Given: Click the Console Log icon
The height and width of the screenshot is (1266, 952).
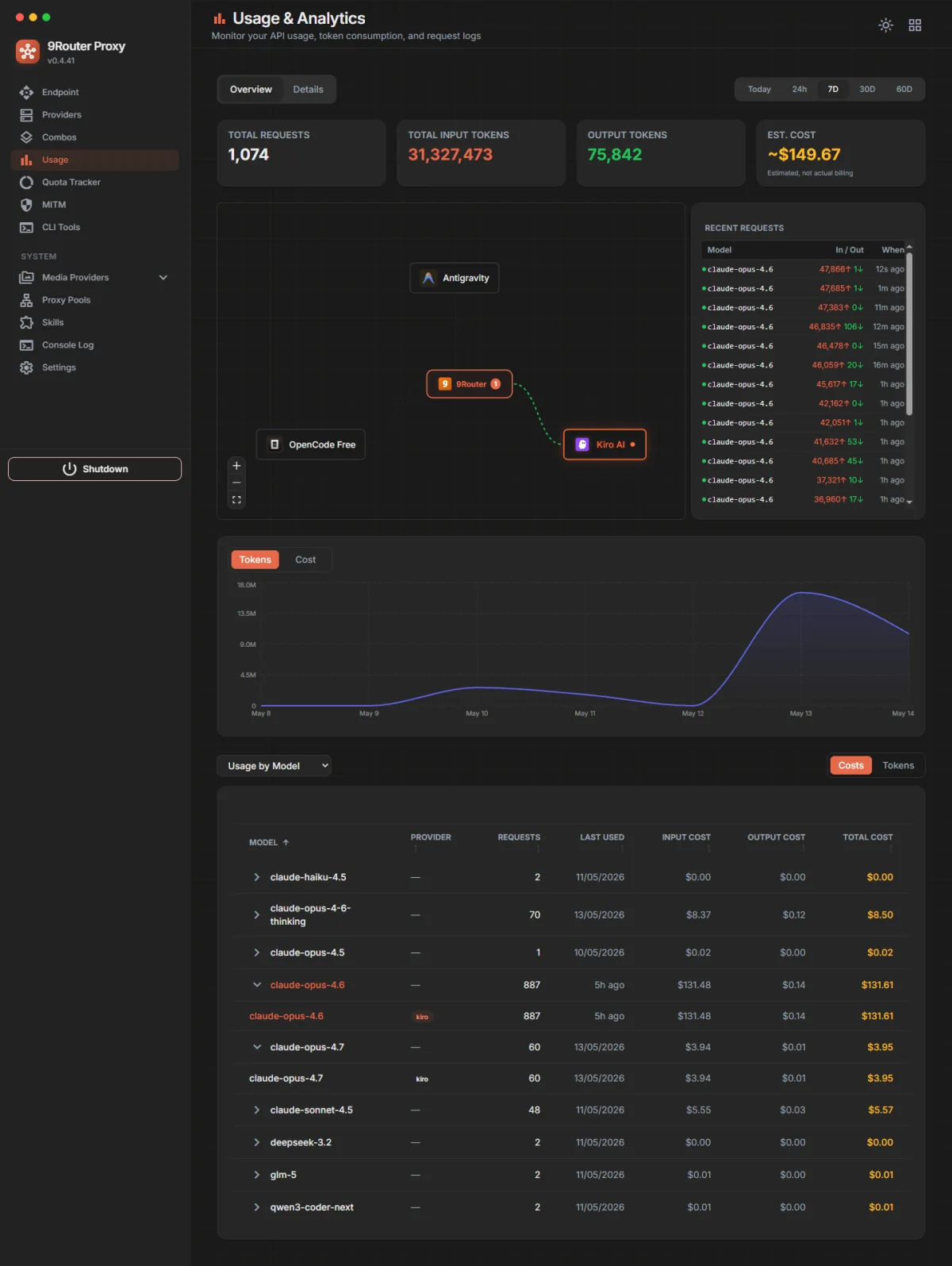Looking at the screenshot, I should click(x=26, y=345).
